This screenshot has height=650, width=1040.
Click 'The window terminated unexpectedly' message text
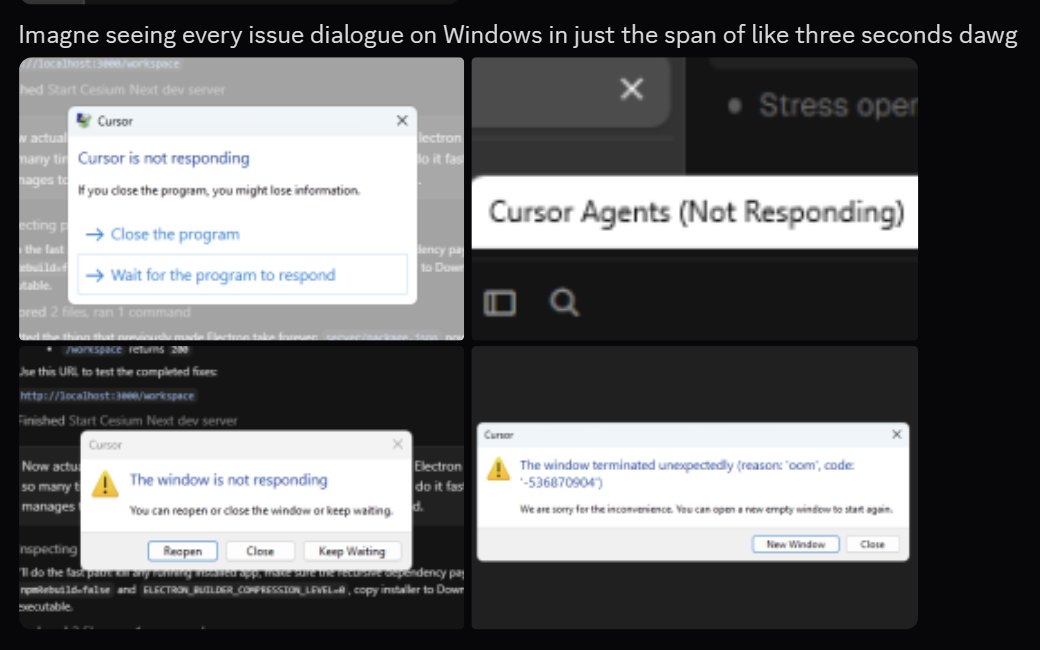[x=686, y=474]
